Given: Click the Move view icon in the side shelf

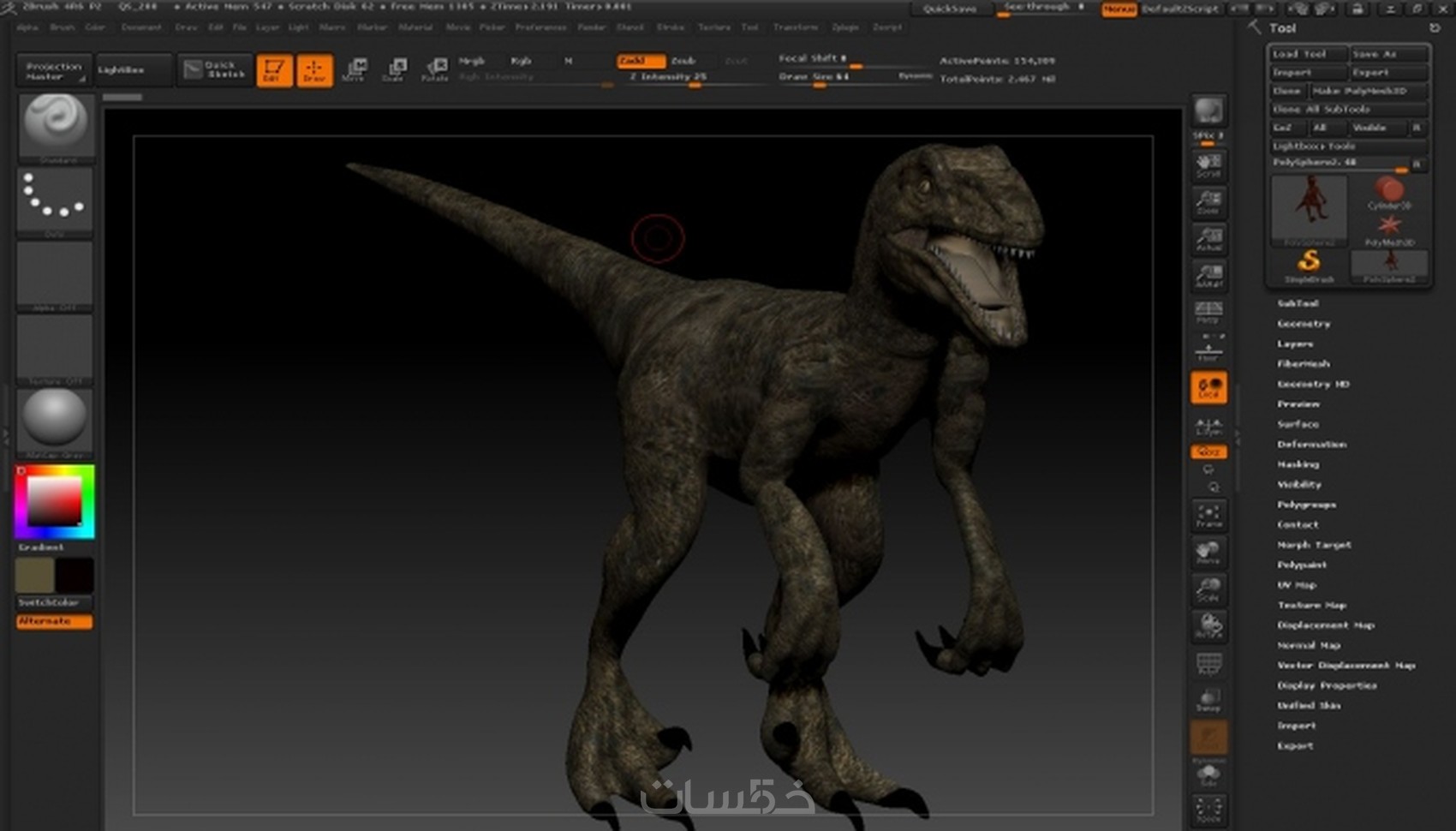Looking at the screenshot, I should click(1208, 553).
